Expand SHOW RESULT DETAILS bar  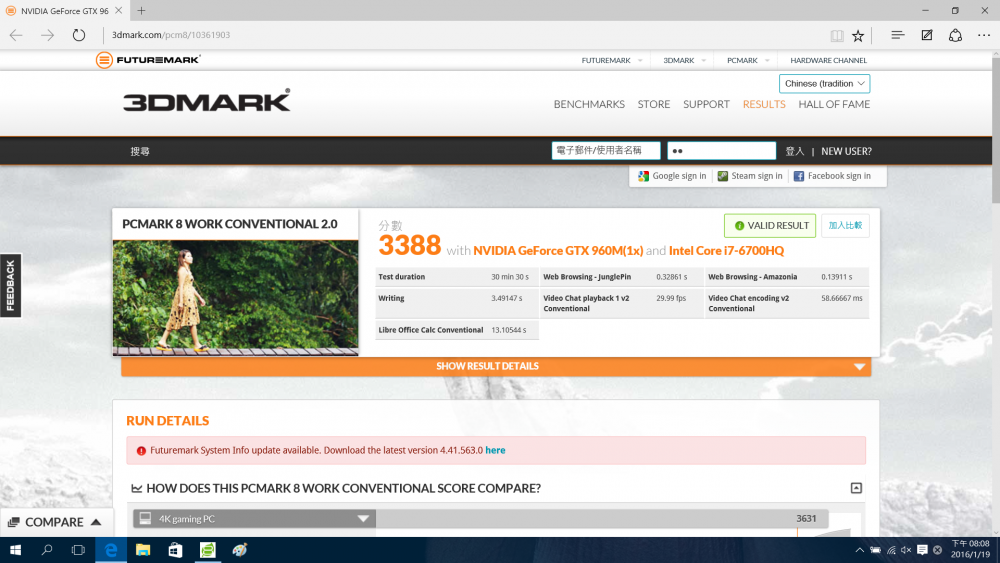click(496, 366)
